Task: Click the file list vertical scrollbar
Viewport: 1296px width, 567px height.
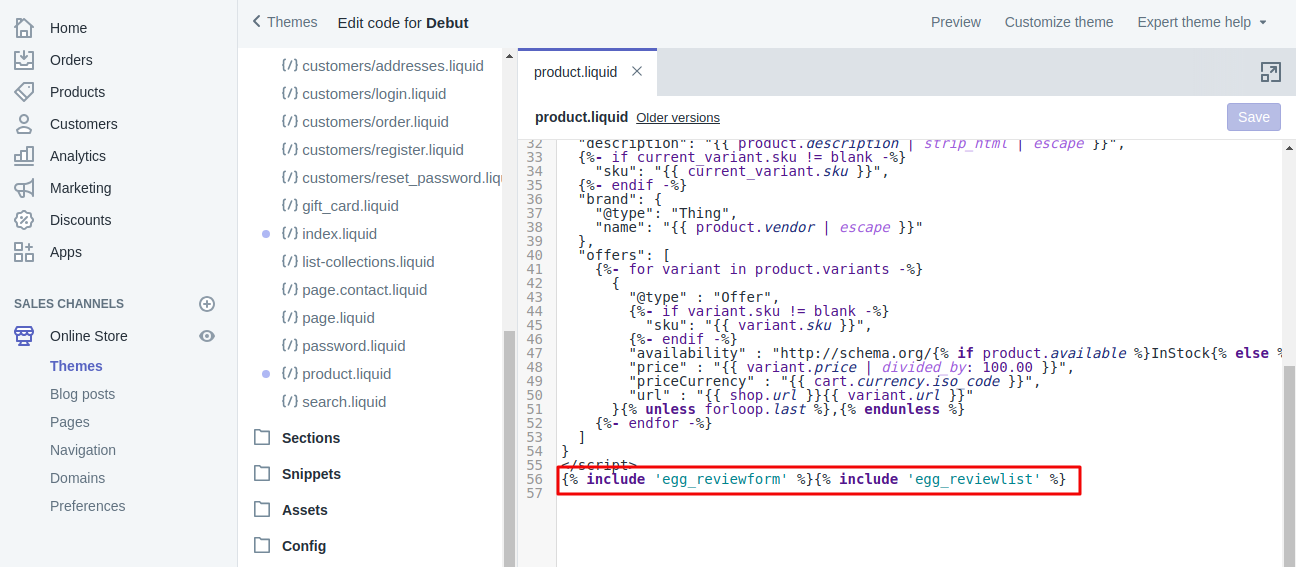Action: pyautogui.click(x=509, y=448)
